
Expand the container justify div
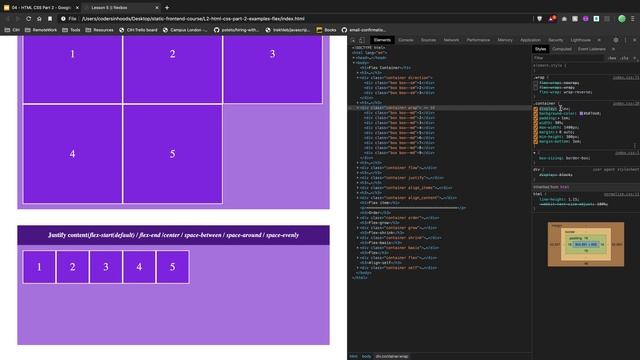(358, 178)
